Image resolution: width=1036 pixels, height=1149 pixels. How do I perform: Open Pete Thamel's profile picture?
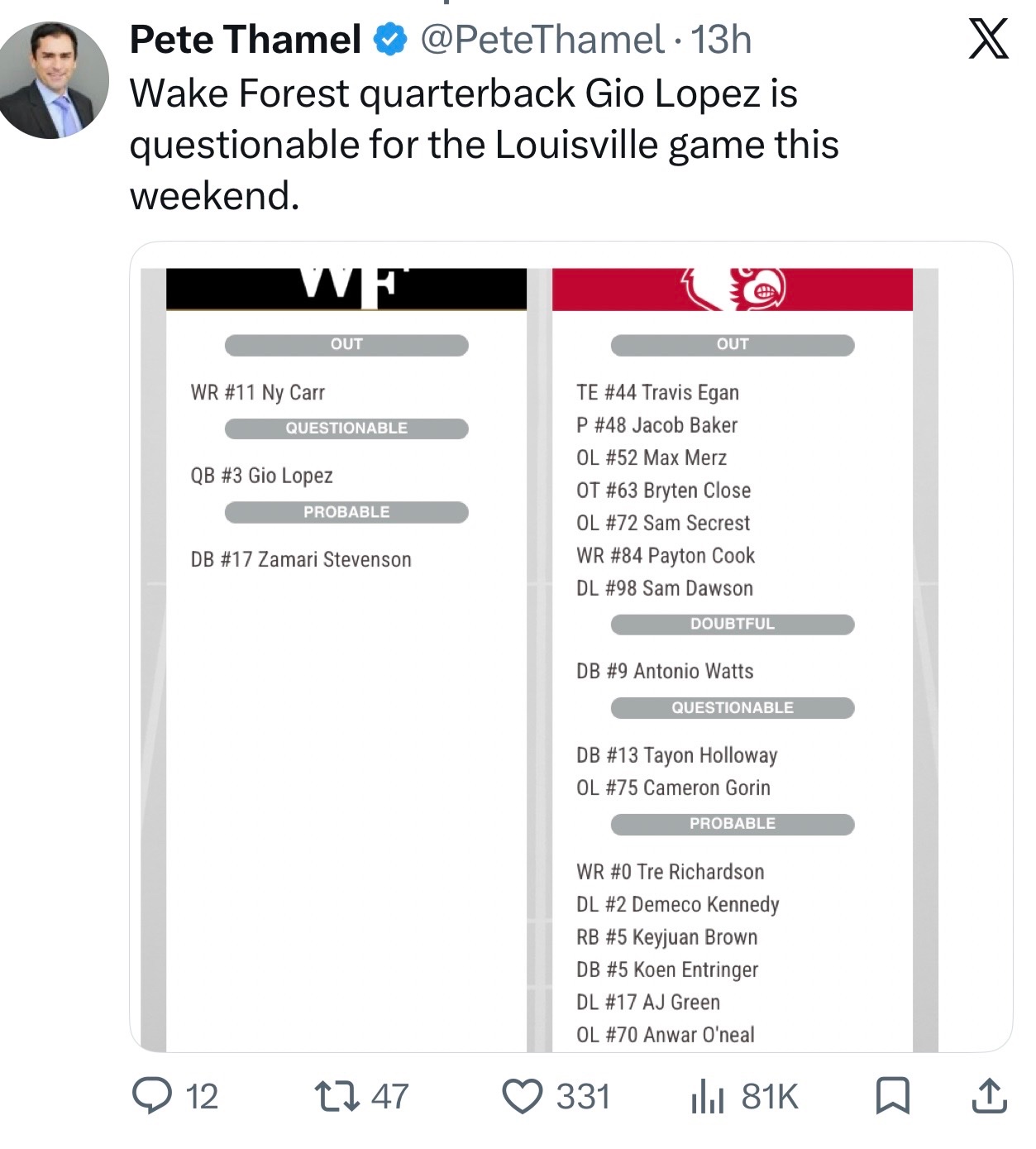52,80
